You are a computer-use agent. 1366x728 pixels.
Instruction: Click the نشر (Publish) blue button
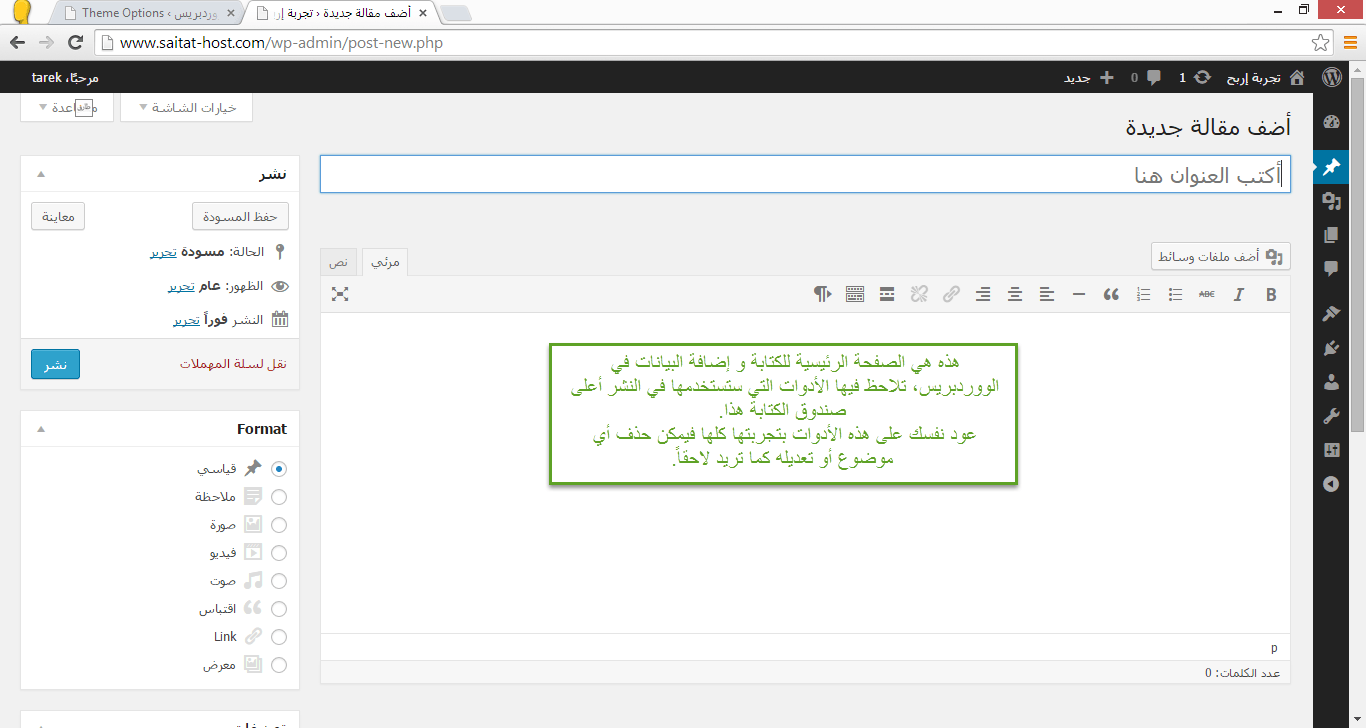(x=55, y=364)
